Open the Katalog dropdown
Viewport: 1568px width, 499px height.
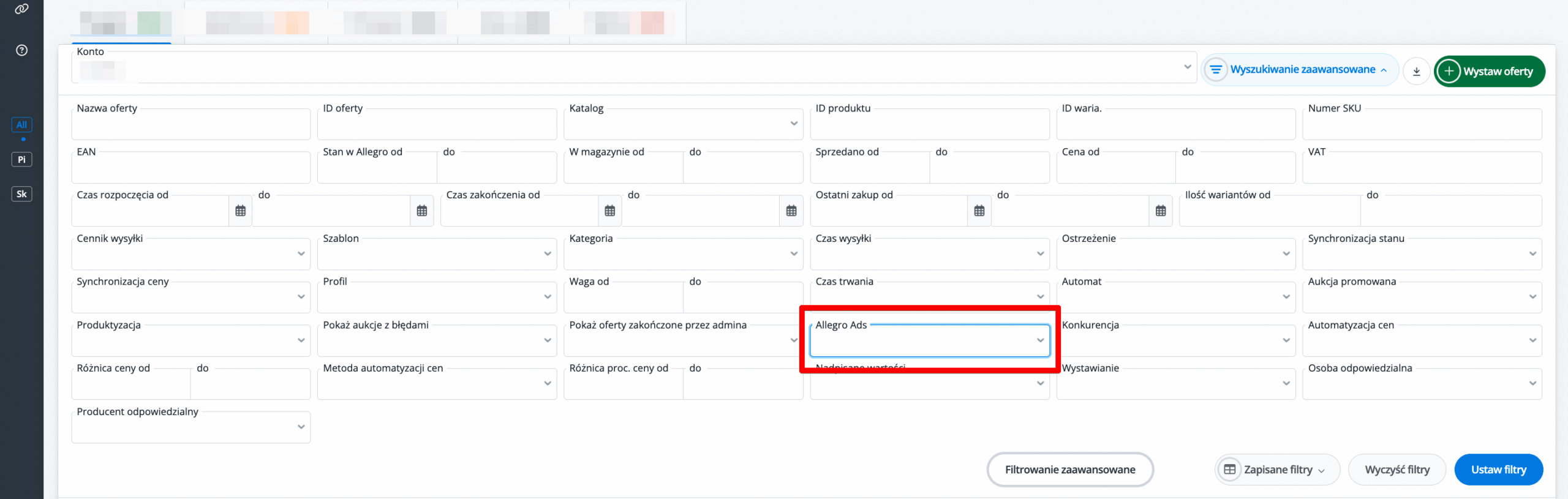click(683, 124)
